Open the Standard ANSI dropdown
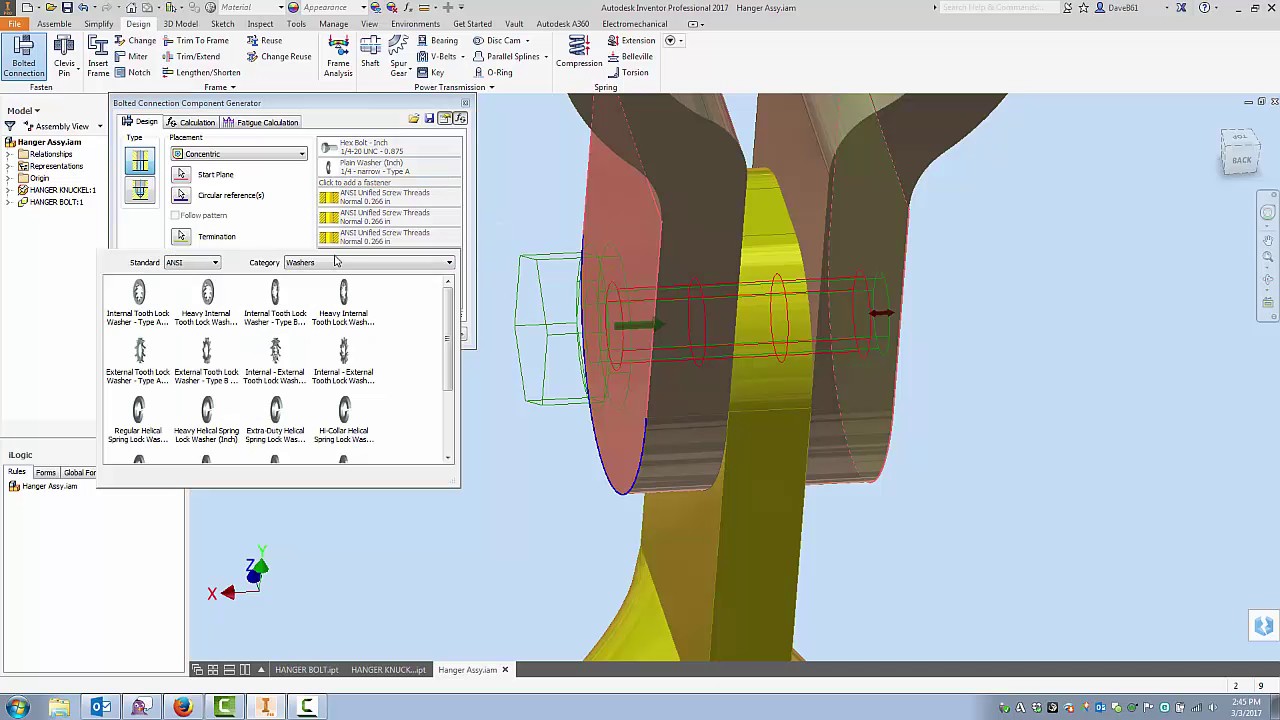Screen dimensions: 1280x720 pyautogui.click(x=192, y=262)
